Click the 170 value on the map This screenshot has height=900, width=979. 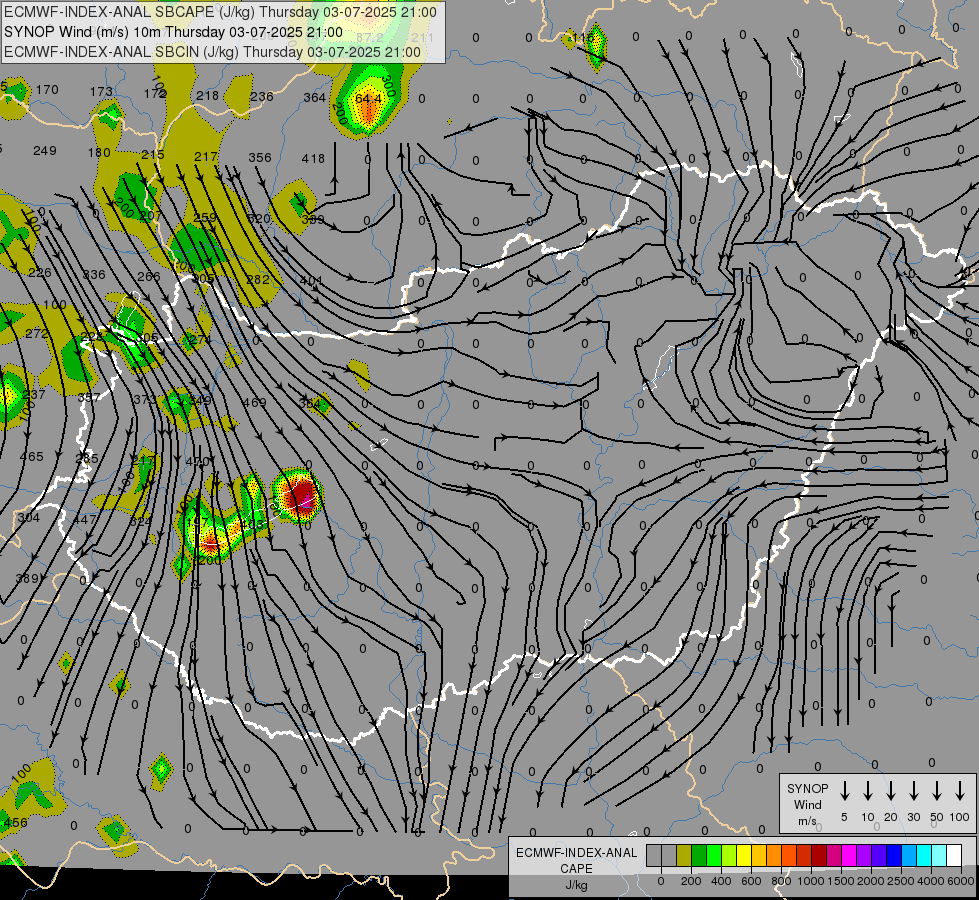point(47,89)
